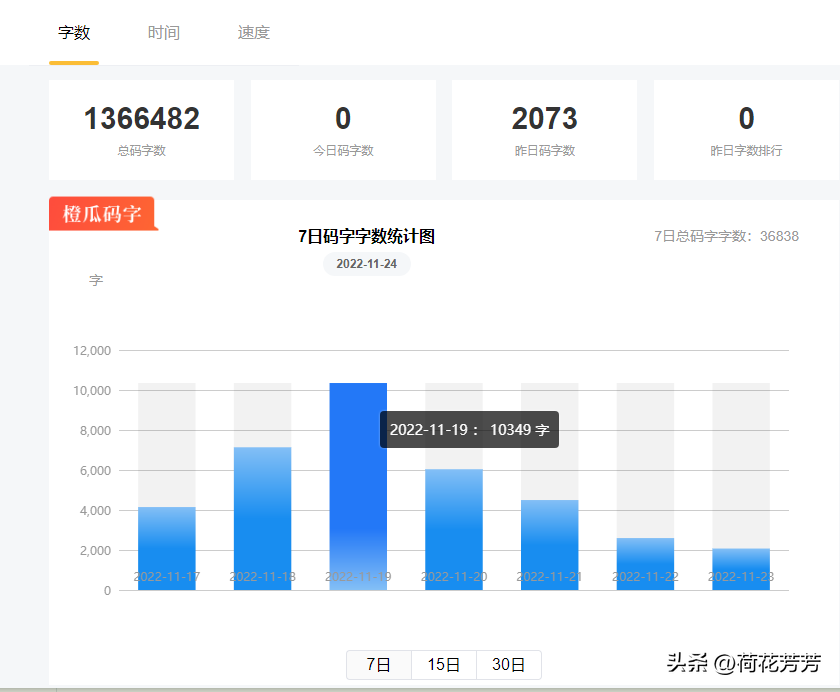Click the 昨日字数排行 card
Image resolution: width=840 pixels, height=692 pixels.
pos(746,130)
